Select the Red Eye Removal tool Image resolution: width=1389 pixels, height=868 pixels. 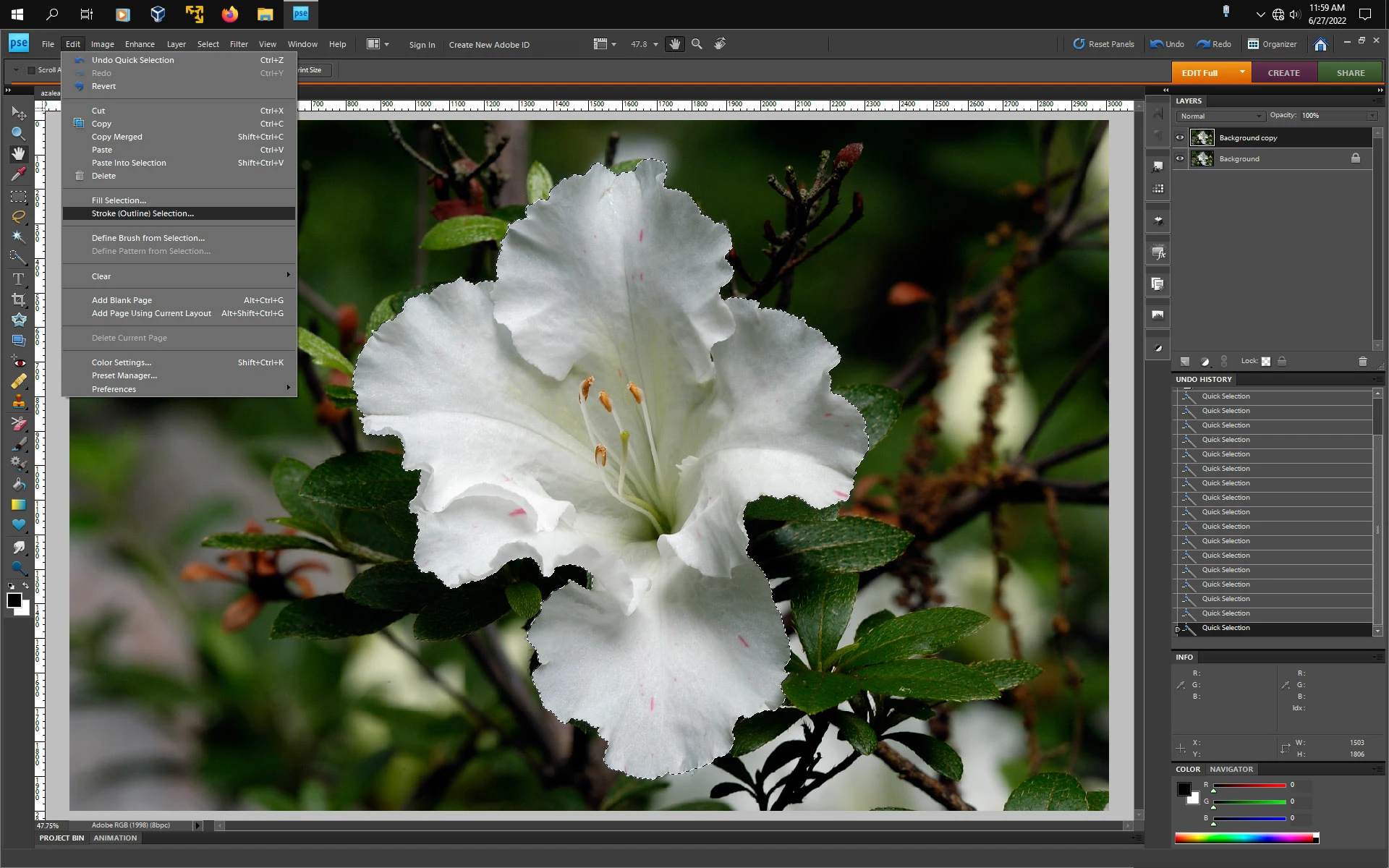[x=19, y=362]
